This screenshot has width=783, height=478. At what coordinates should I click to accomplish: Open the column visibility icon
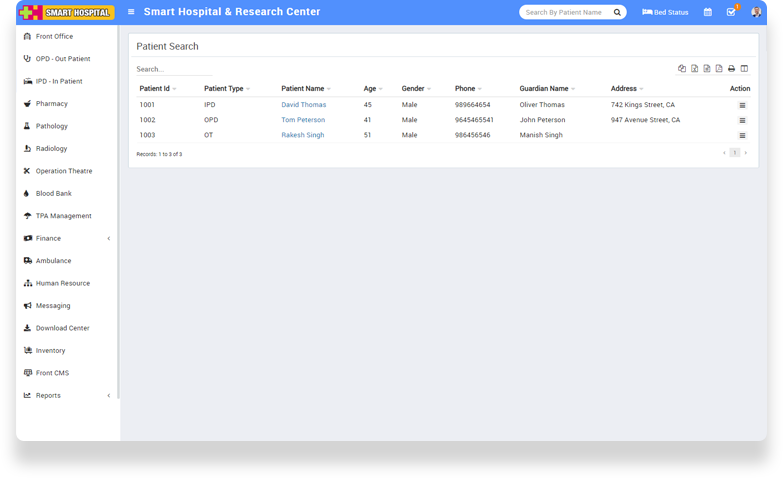[x=743, y=69]
